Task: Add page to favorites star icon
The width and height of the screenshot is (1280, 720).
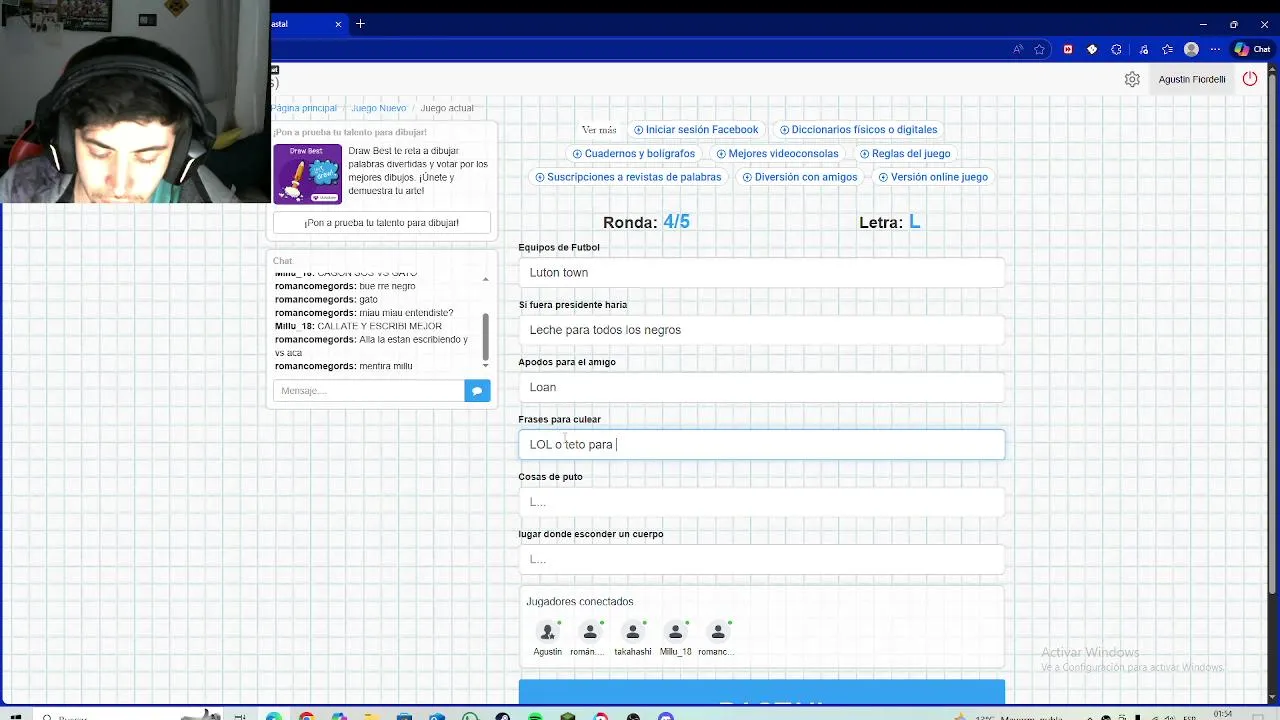Action: coord(1040,49)
